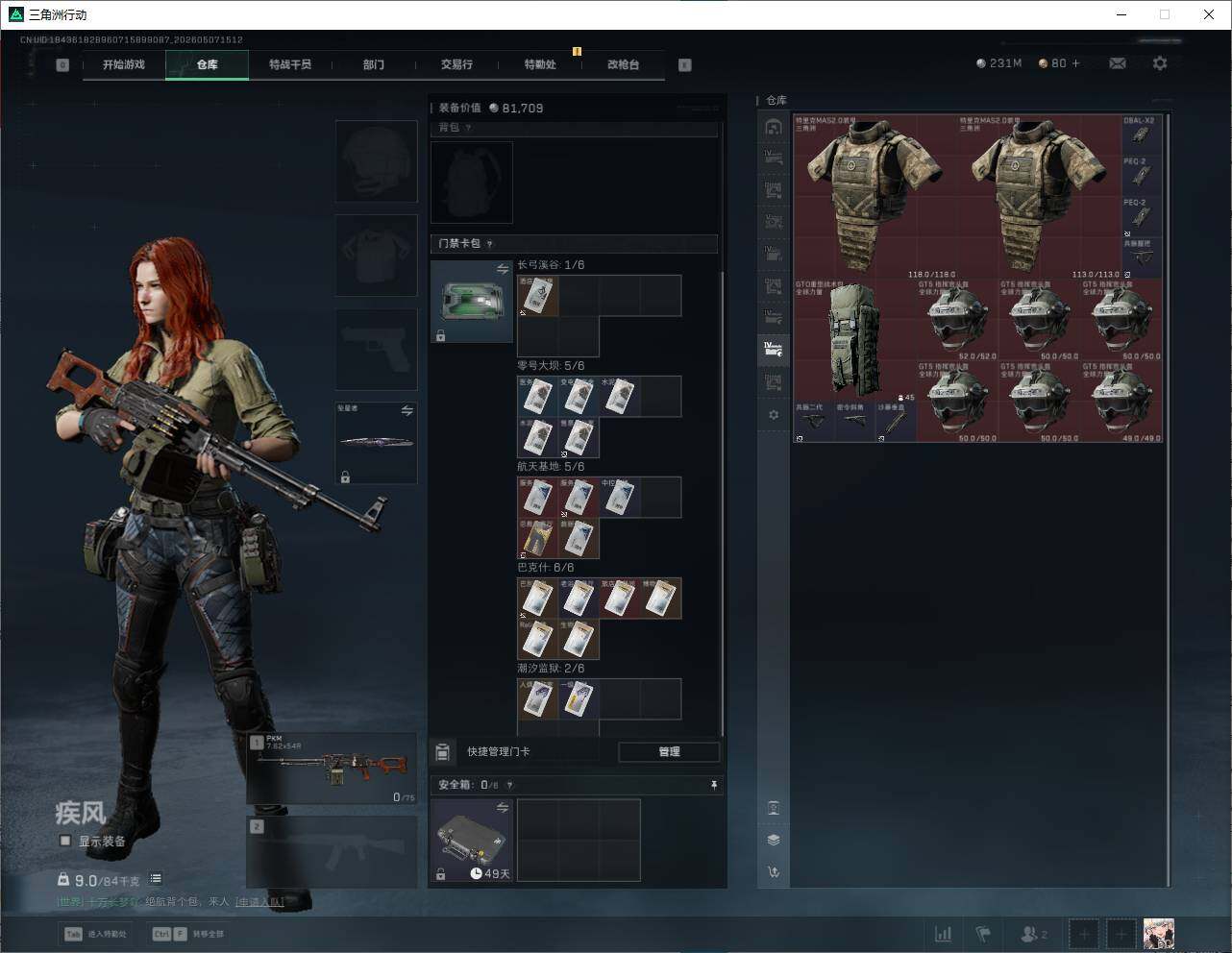Screen dimensions: 1232x953
Task: Open game settings gear in top bar
Action: click(1160, 63)
